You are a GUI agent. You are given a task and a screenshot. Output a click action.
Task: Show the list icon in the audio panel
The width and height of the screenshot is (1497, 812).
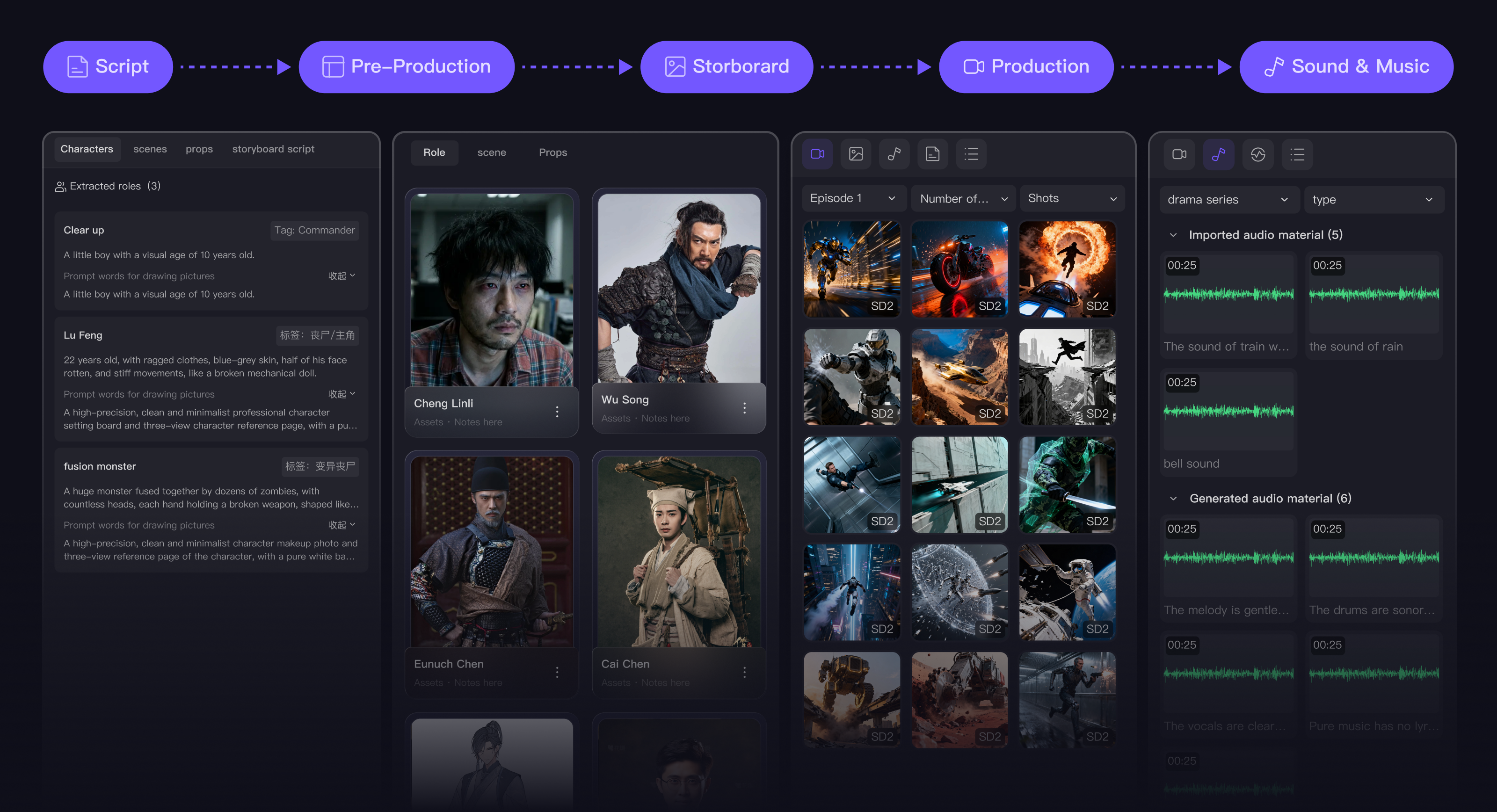click(x=1297, y=155)
